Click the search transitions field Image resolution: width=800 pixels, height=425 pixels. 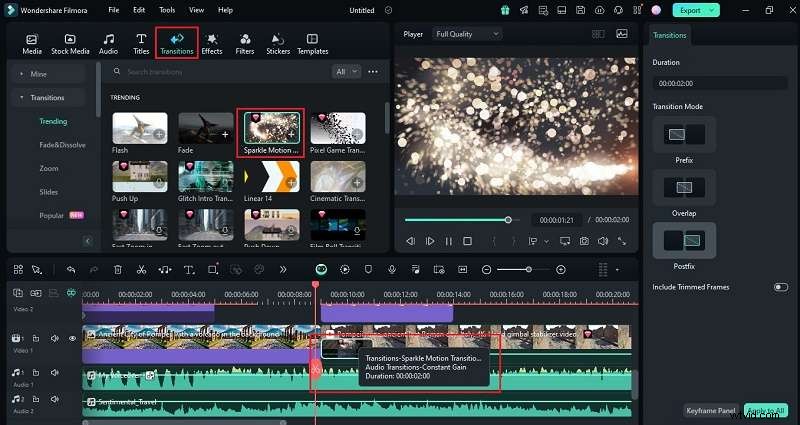219,72
